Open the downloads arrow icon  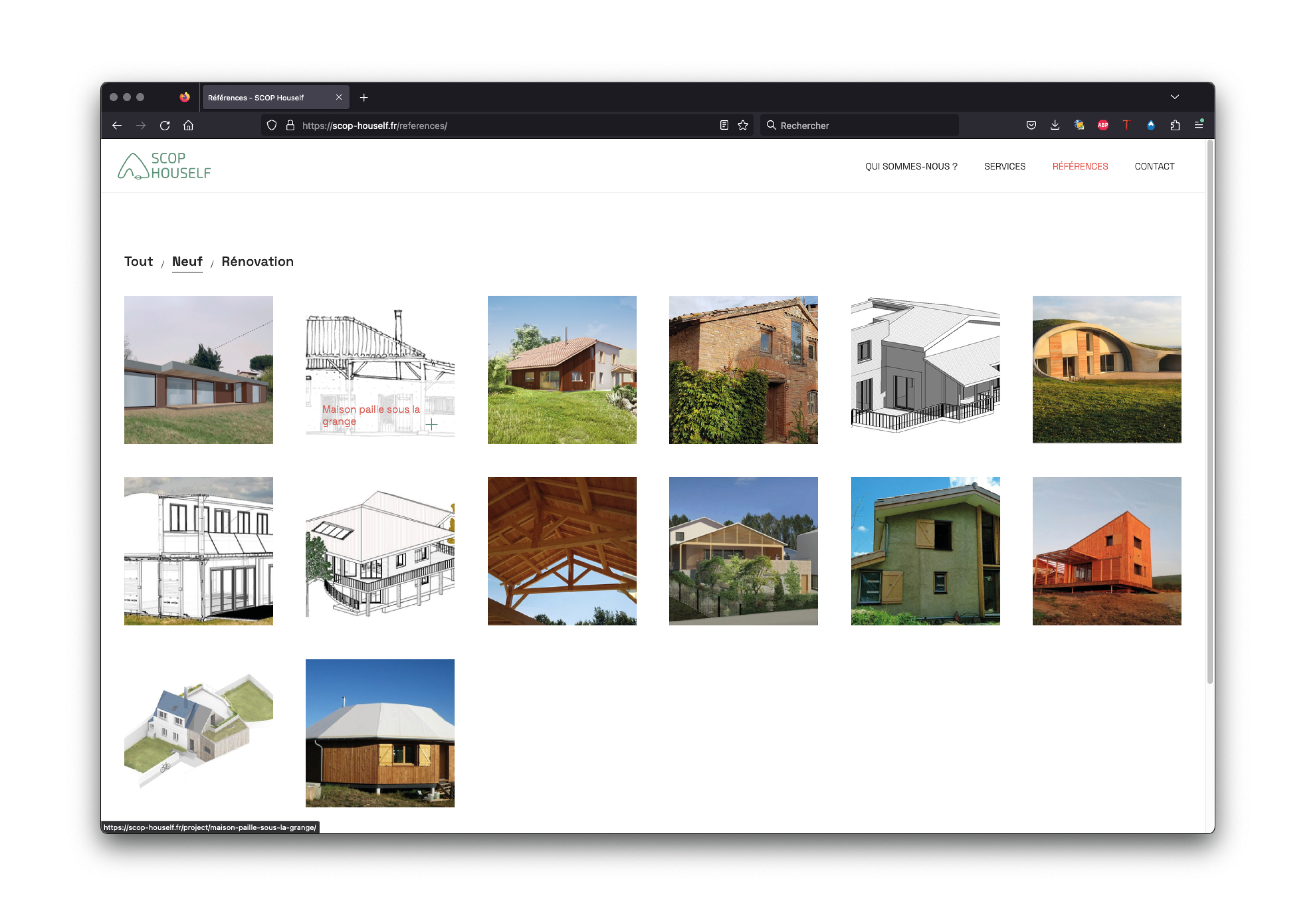point(1055,125)
